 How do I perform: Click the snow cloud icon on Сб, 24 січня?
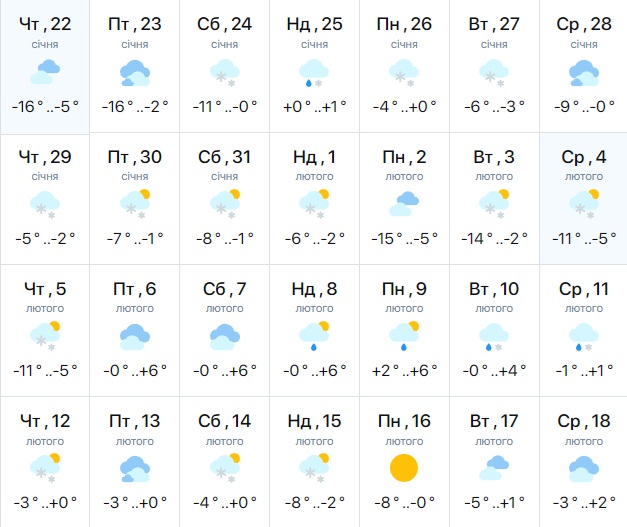click(x=224, y=72)
